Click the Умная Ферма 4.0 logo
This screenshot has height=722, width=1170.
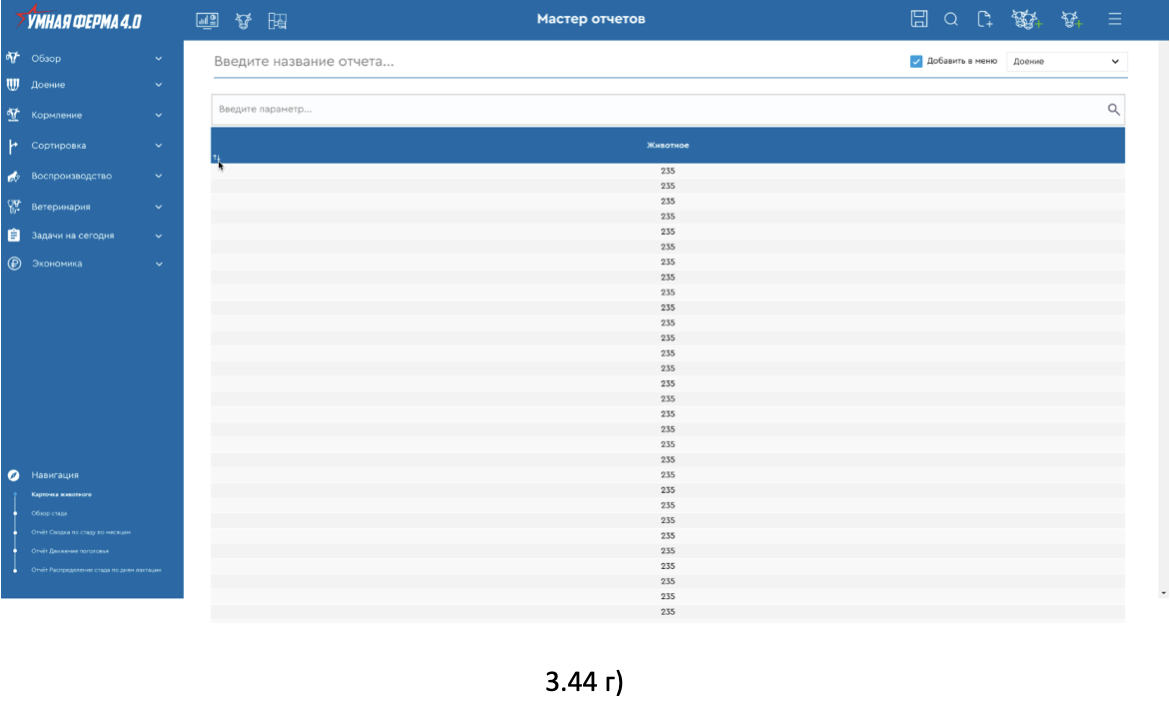pos(79,19)
